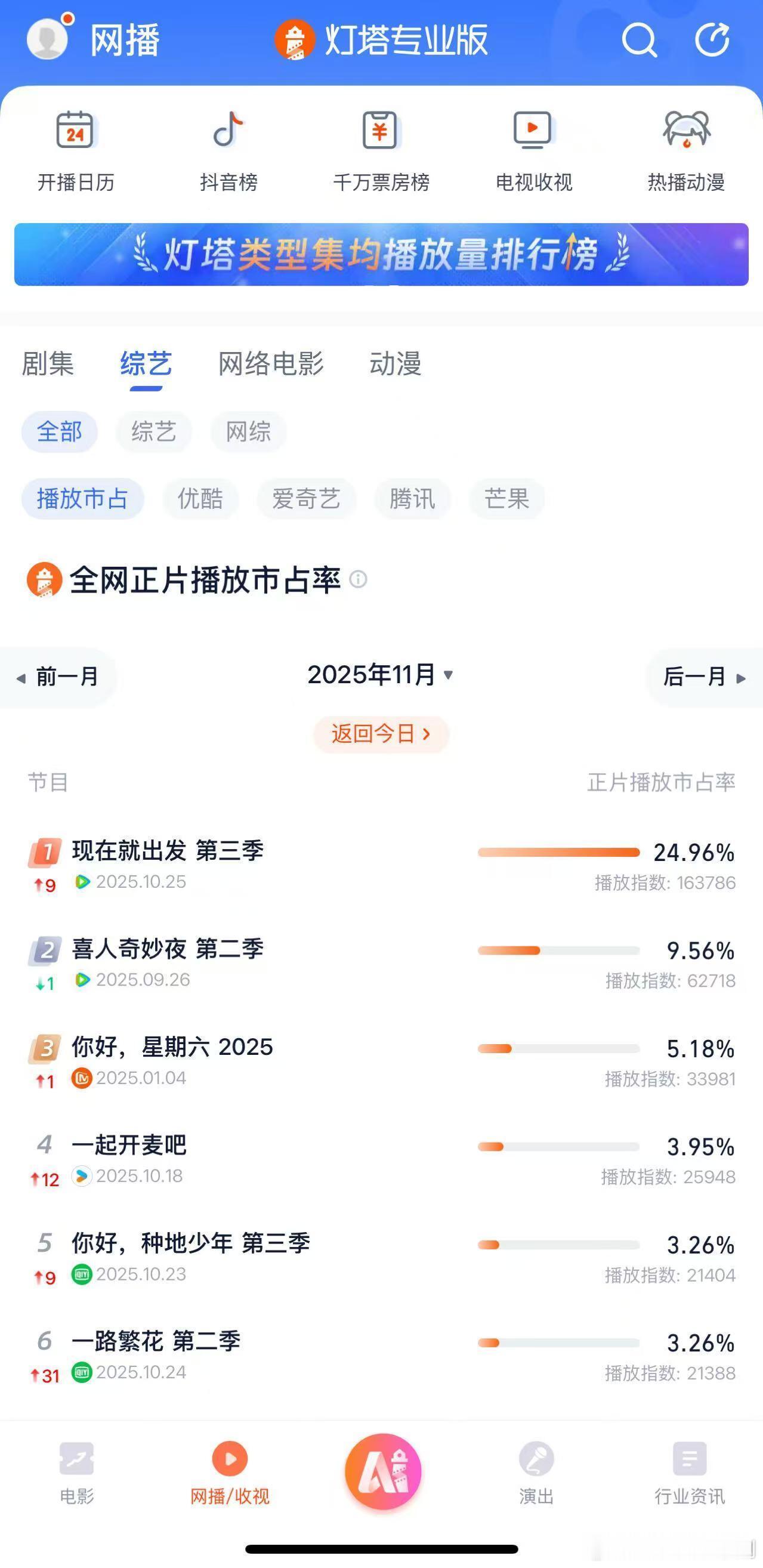Open the 2025年11月 month dropdown
Screen dimensions: 763x1568
tap(381, 675)
